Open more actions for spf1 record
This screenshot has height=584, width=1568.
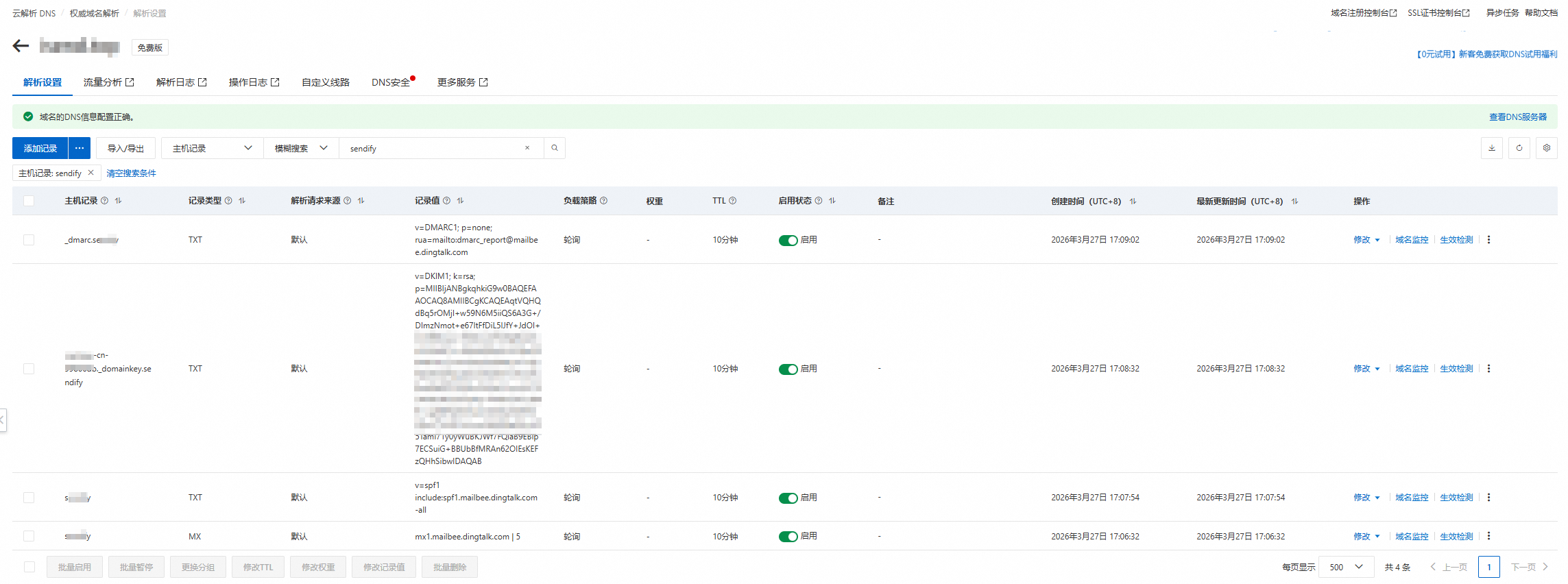(1488, 498)
